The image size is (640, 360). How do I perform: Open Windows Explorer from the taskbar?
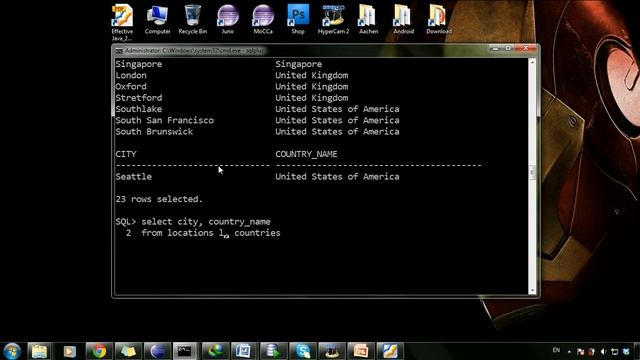pyautogui.click(x=40, y=351)
